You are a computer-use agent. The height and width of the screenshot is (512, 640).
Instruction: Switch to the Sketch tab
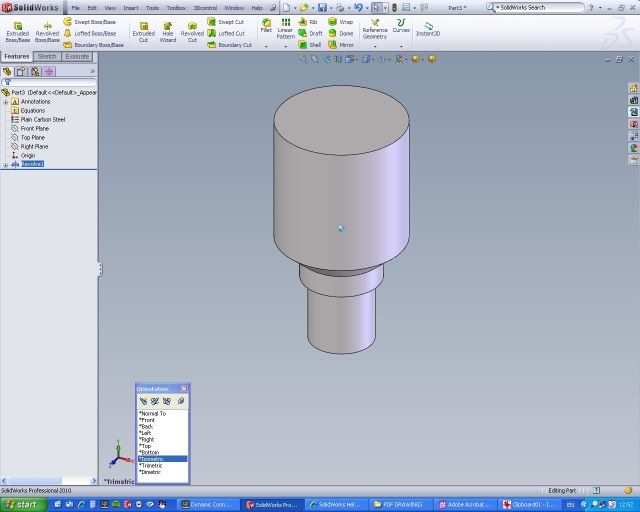click(x=47, y=57)
